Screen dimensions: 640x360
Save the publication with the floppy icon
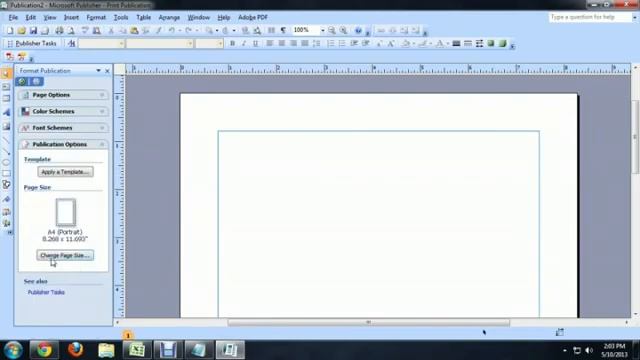[33, 31]
